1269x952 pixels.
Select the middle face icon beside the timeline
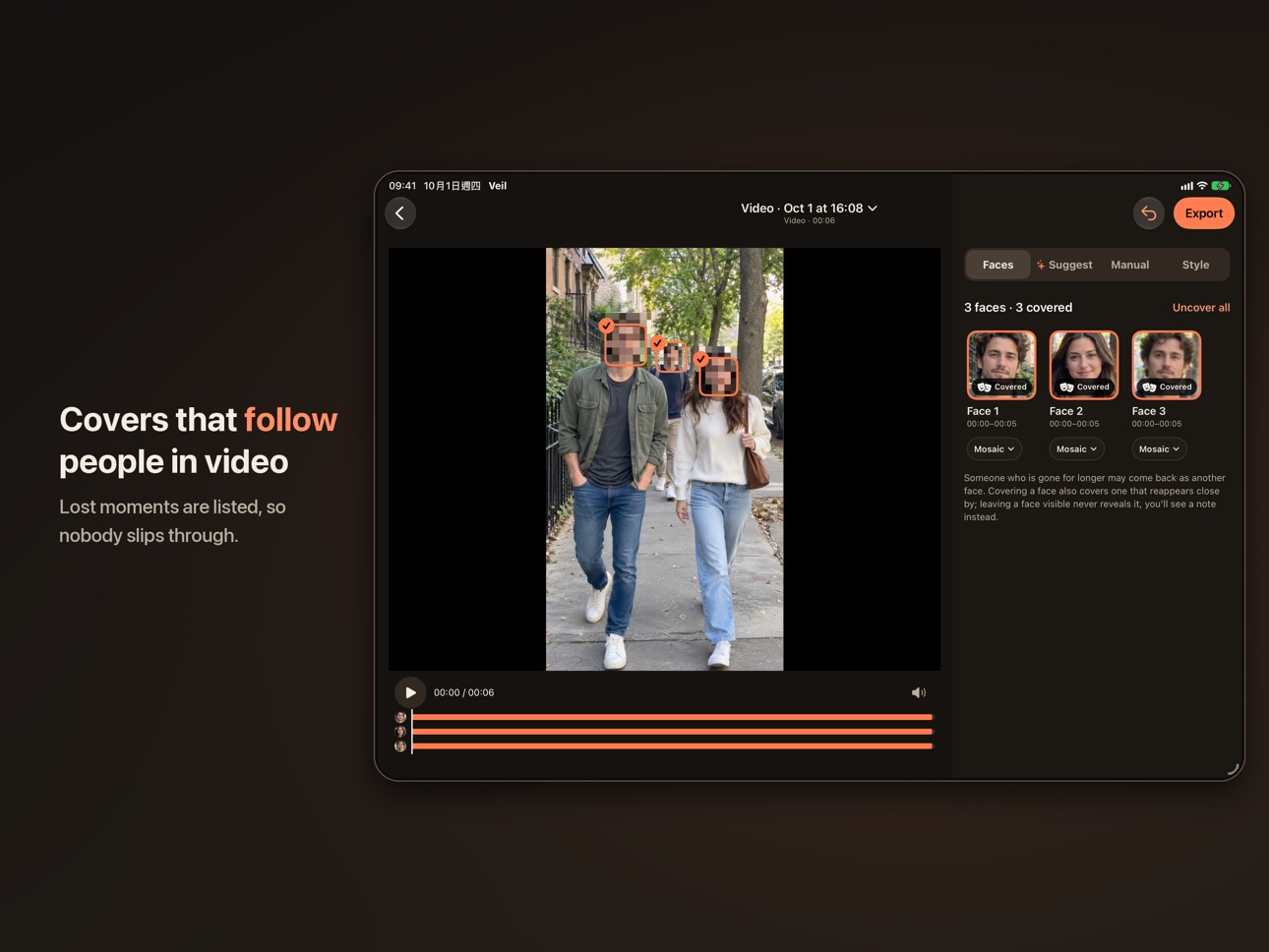[400, 732]
